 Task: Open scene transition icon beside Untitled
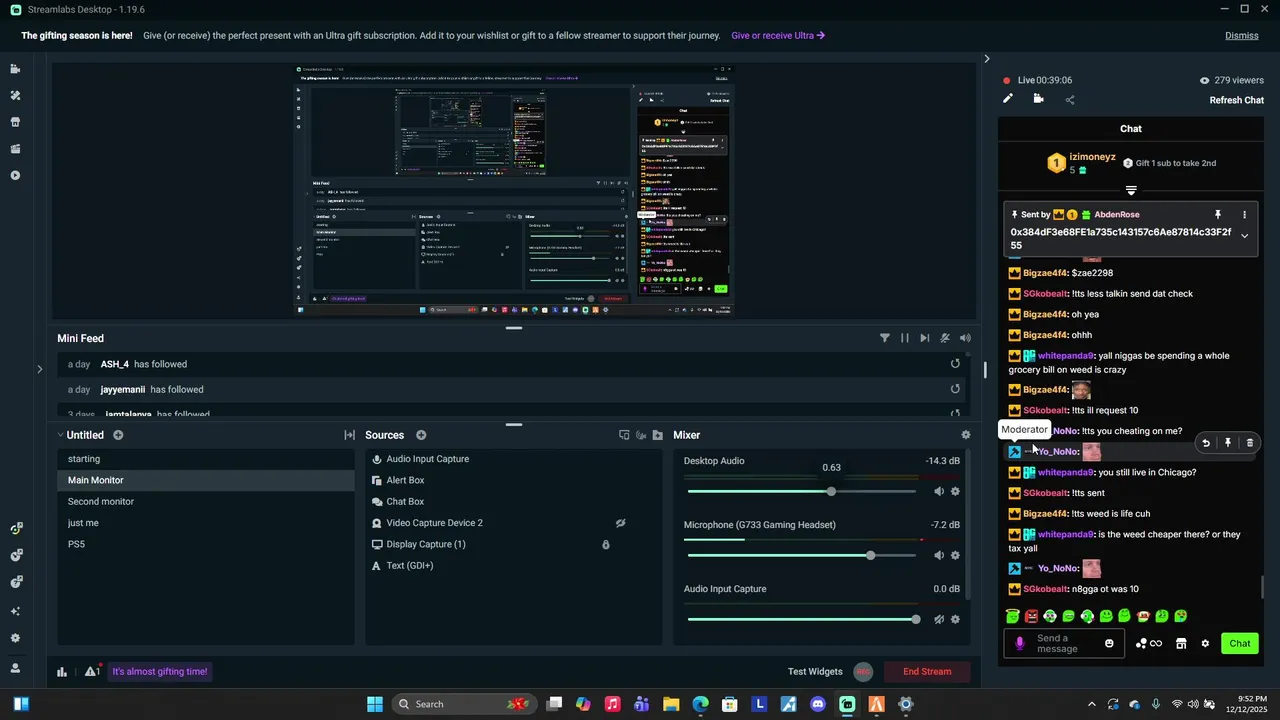pos(349,435)
